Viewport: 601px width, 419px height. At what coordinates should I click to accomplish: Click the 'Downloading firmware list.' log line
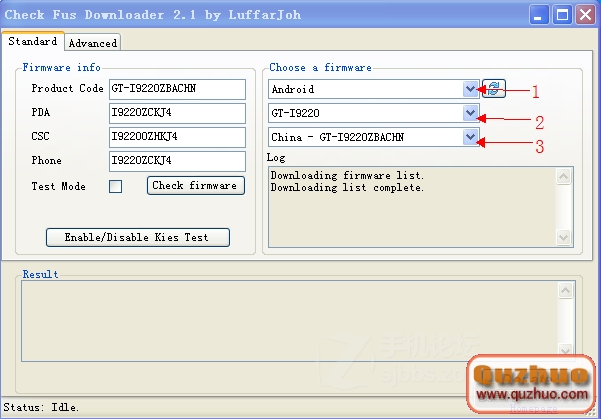347,176
